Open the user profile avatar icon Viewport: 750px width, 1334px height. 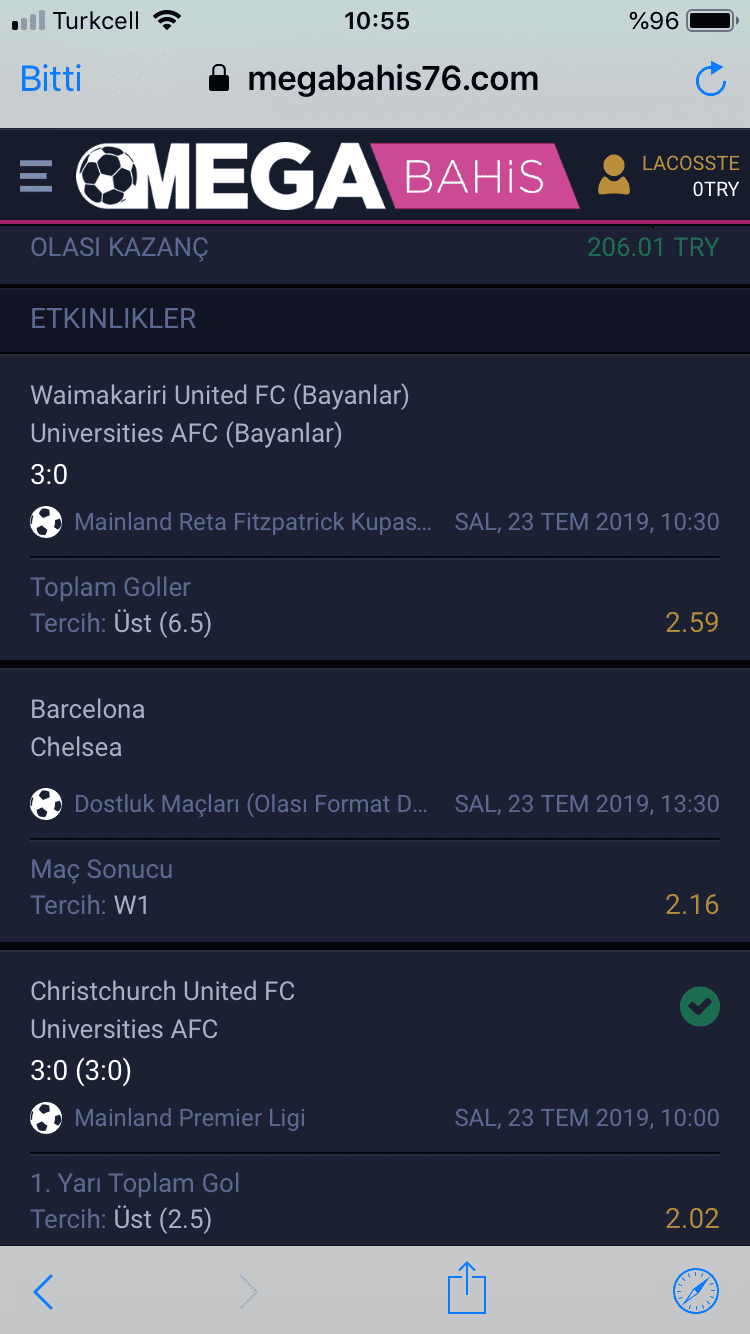coord(613,175)
